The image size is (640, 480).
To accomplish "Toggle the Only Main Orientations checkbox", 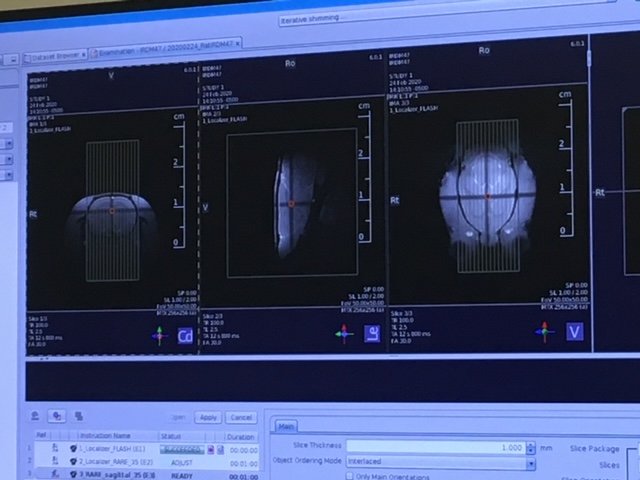I will tap(350, 476).
